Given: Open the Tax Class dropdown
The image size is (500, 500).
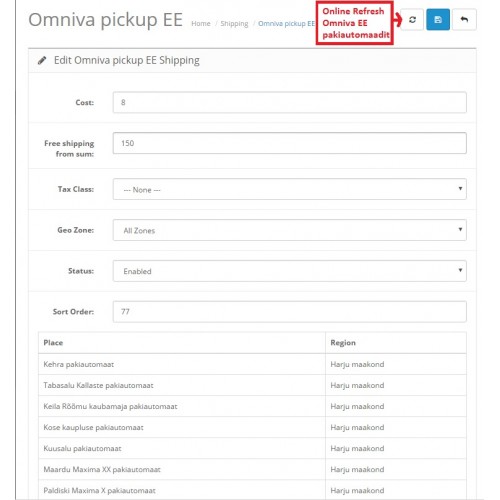Looking at the screenshot, I should (x=289, y=189).
